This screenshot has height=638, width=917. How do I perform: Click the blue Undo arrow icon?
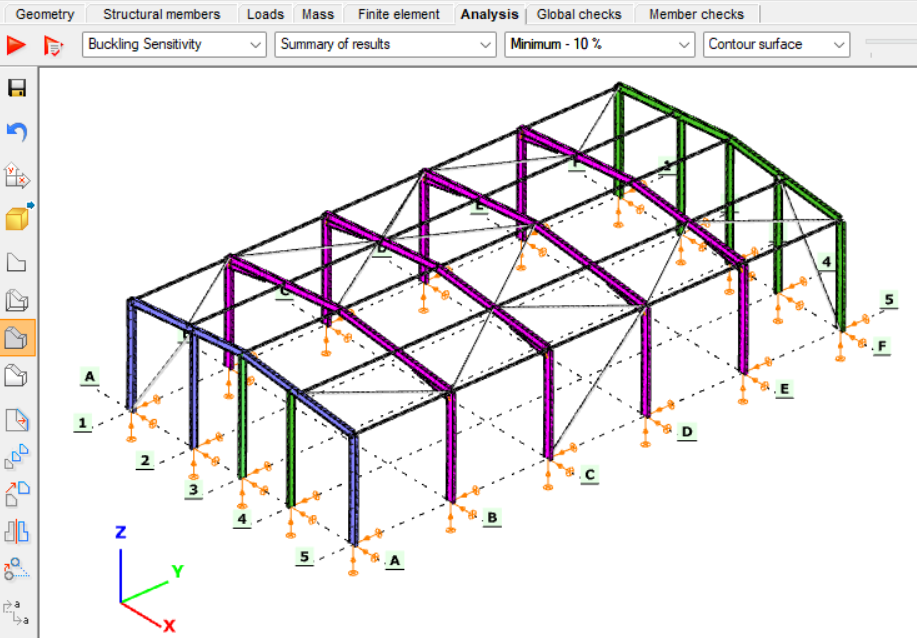(x=17, y=132)
